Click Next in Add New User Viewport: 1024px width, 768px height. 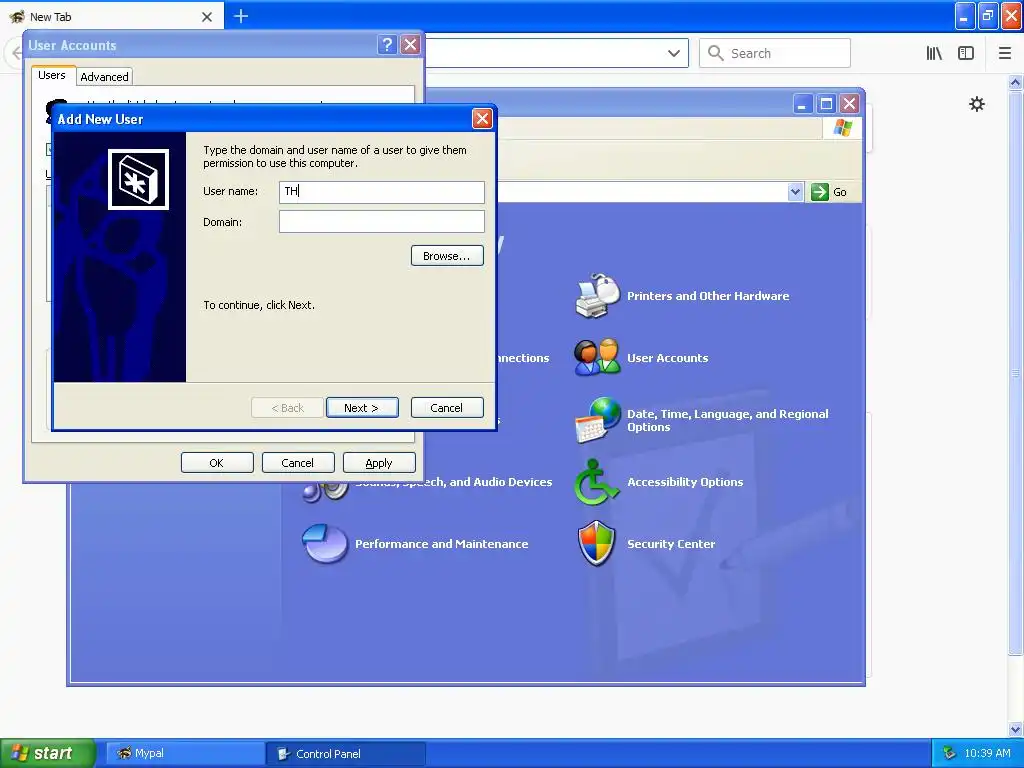point(362,408)
